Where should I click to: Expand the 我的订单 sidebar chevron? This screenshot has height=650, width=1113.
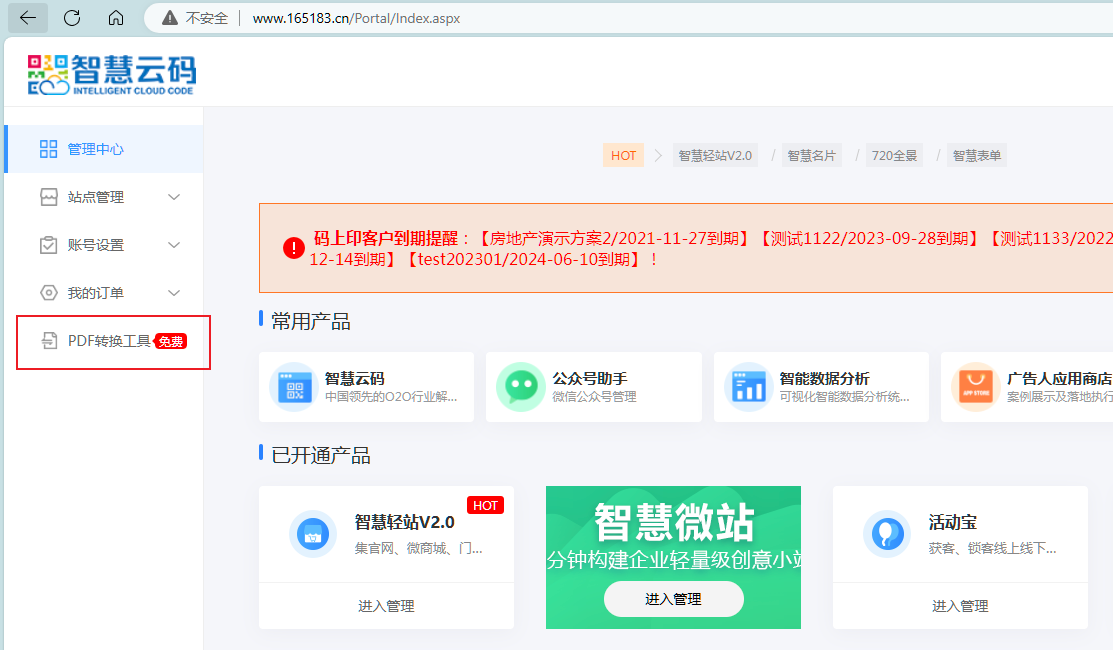point(174,293)
